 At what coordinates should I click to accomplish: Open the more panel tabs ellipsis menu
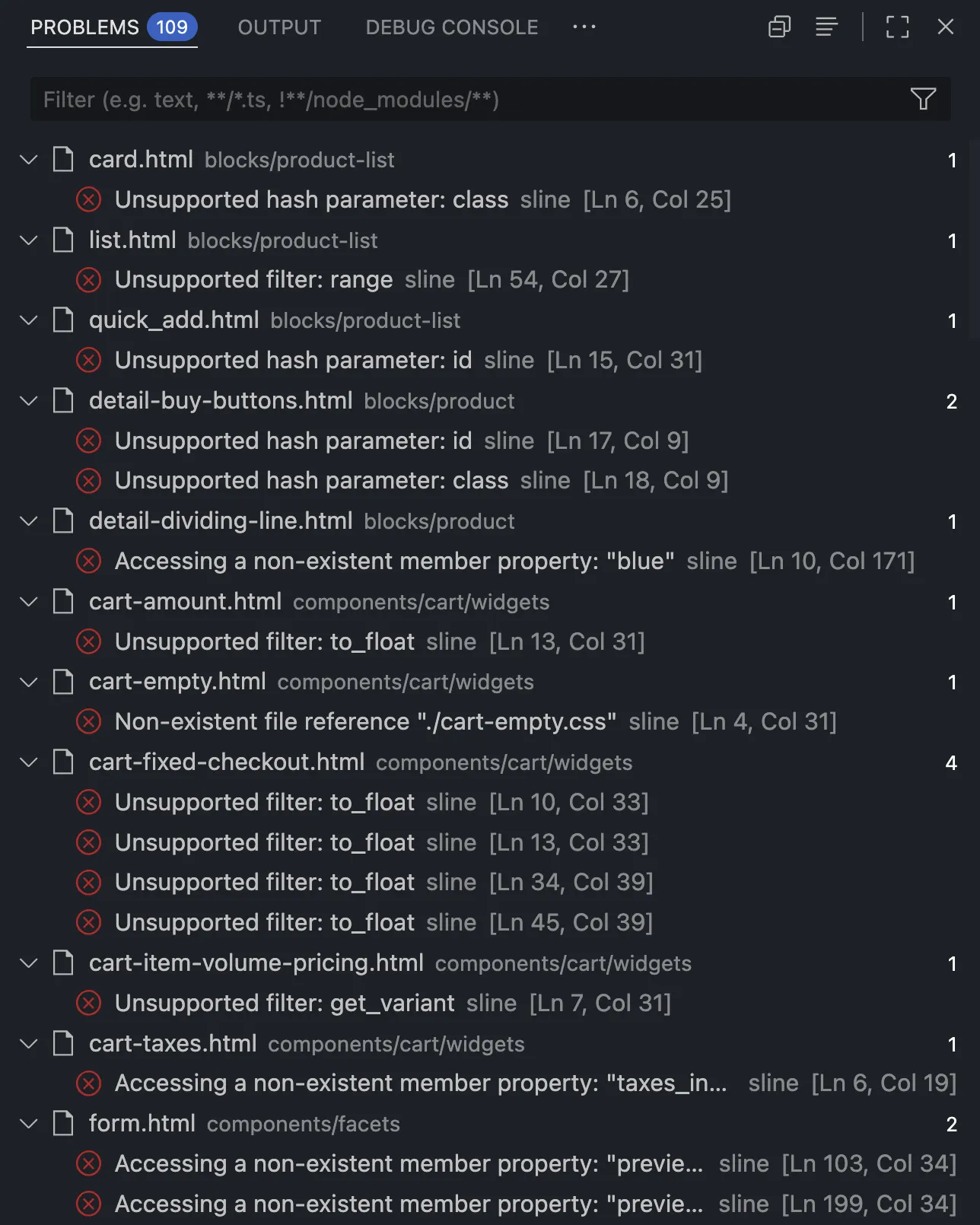pos(584,27)
